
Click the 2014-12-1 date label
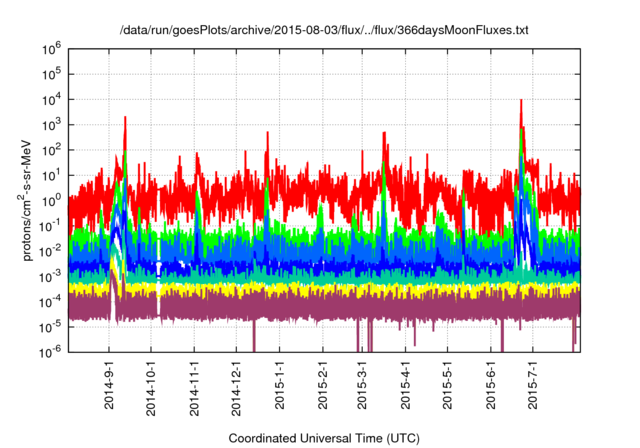point(236,388)
